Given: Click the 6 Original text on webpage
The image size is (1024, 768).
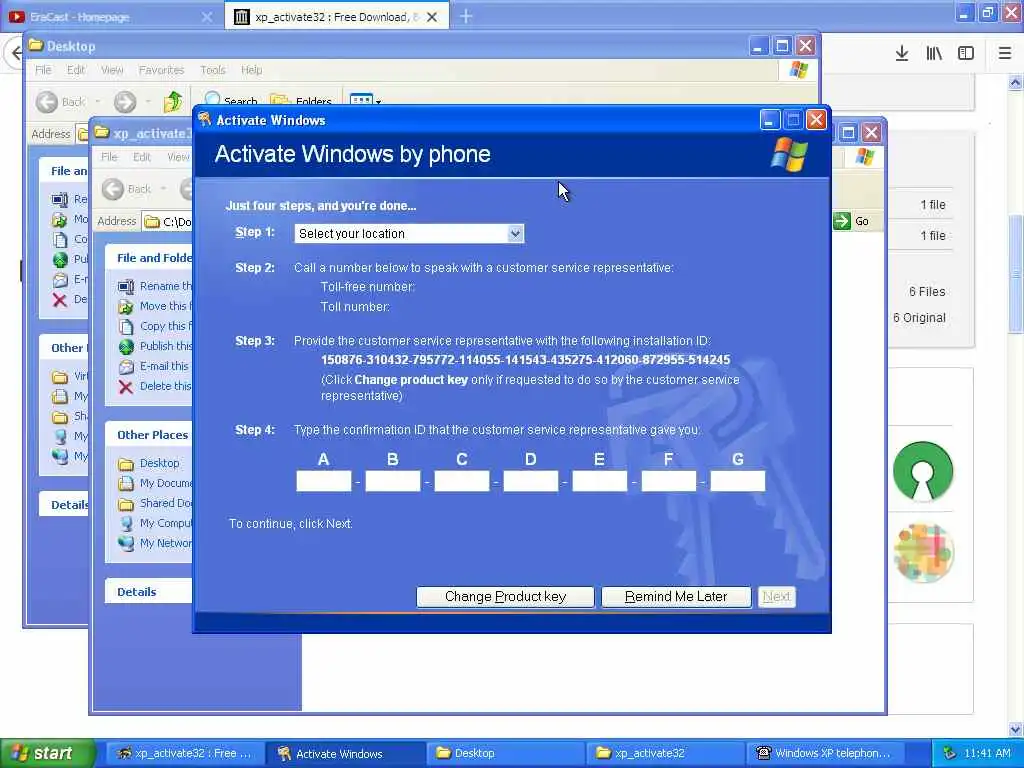Looking at the screenshot, I should pyautogui.click(x=920, y=318).
